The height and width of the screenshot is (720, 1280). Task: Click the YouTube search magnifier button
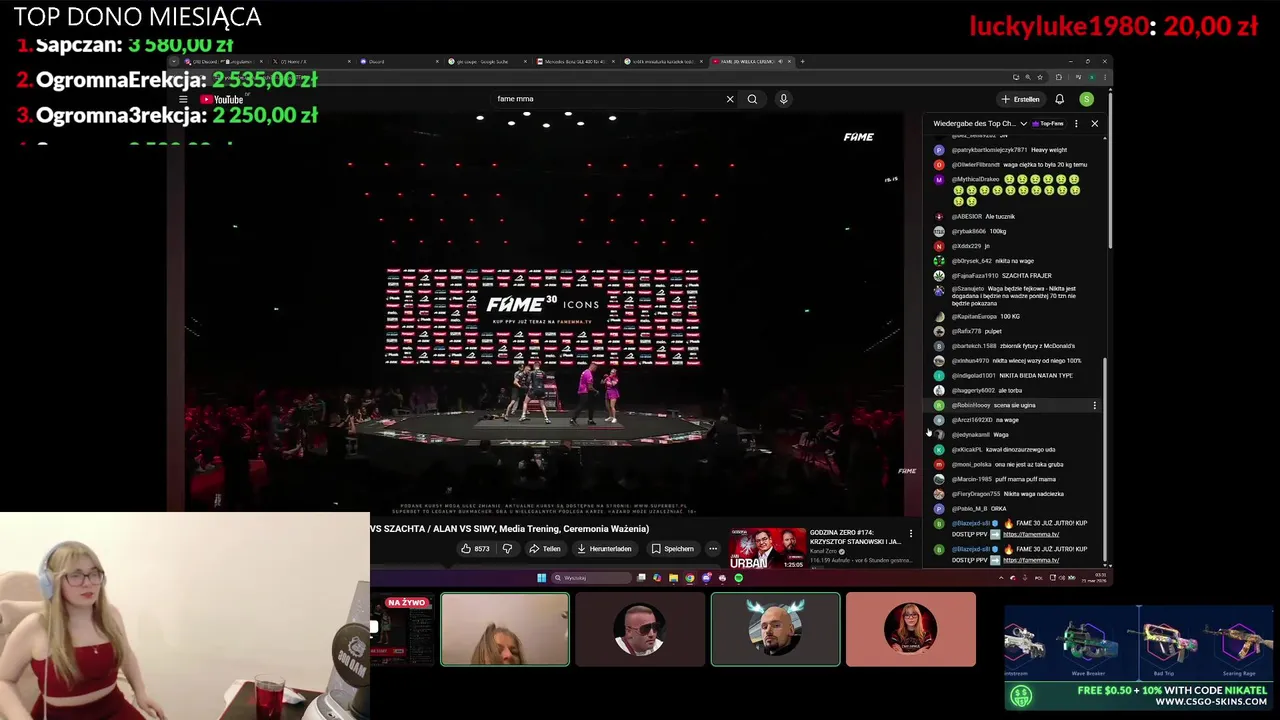(x=752, y=99)
